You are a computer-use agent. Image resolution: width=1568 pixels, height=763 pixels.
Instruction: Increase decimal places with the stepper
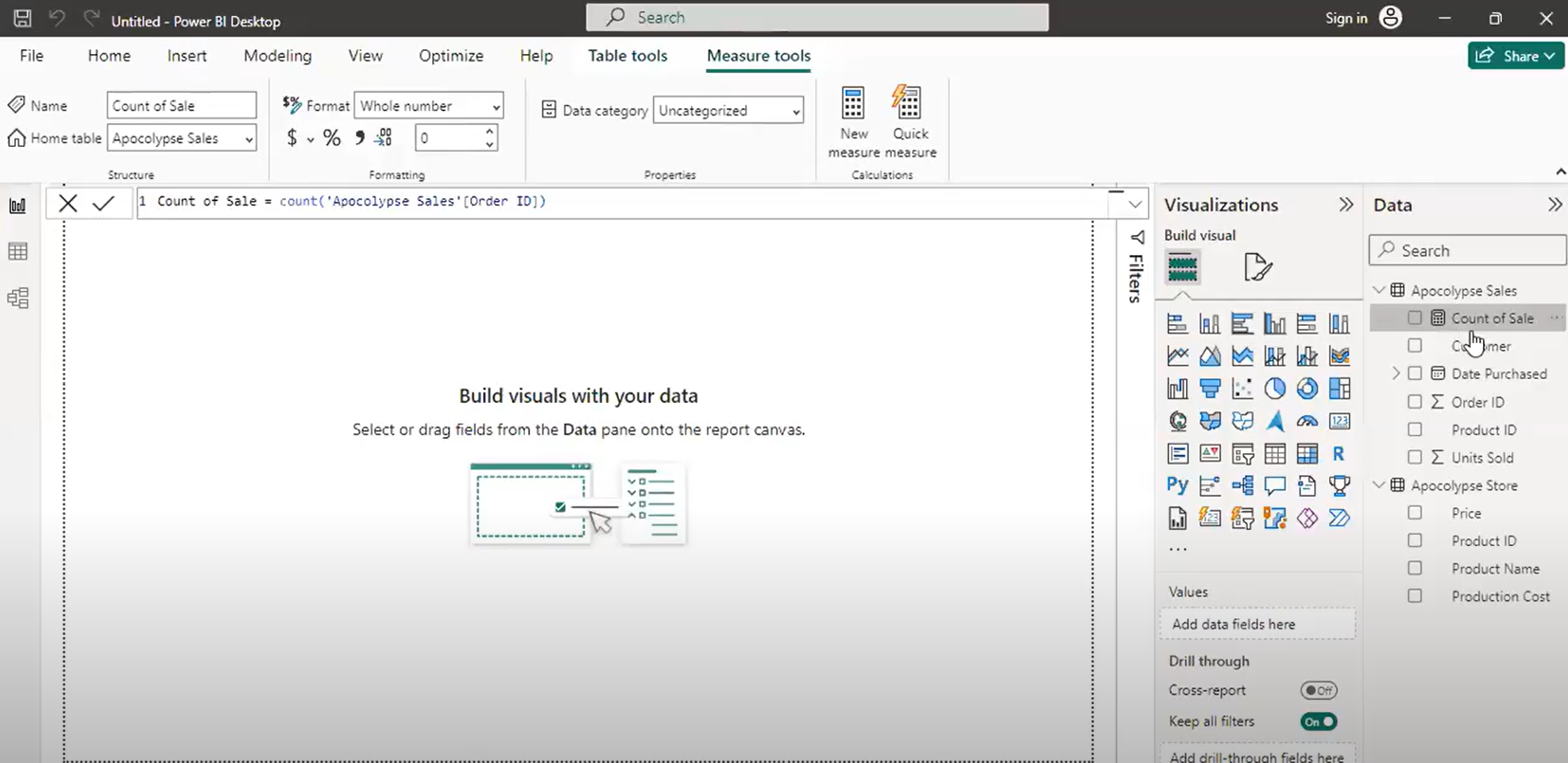[489, 132]
